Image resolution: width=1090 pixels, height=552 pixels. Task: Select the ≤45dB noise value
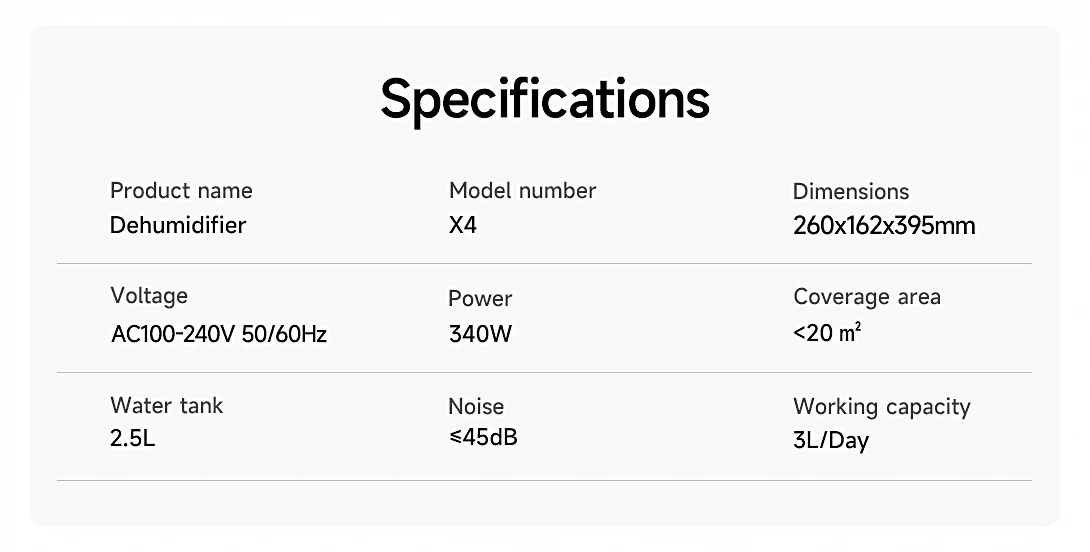tap(483, 438)
